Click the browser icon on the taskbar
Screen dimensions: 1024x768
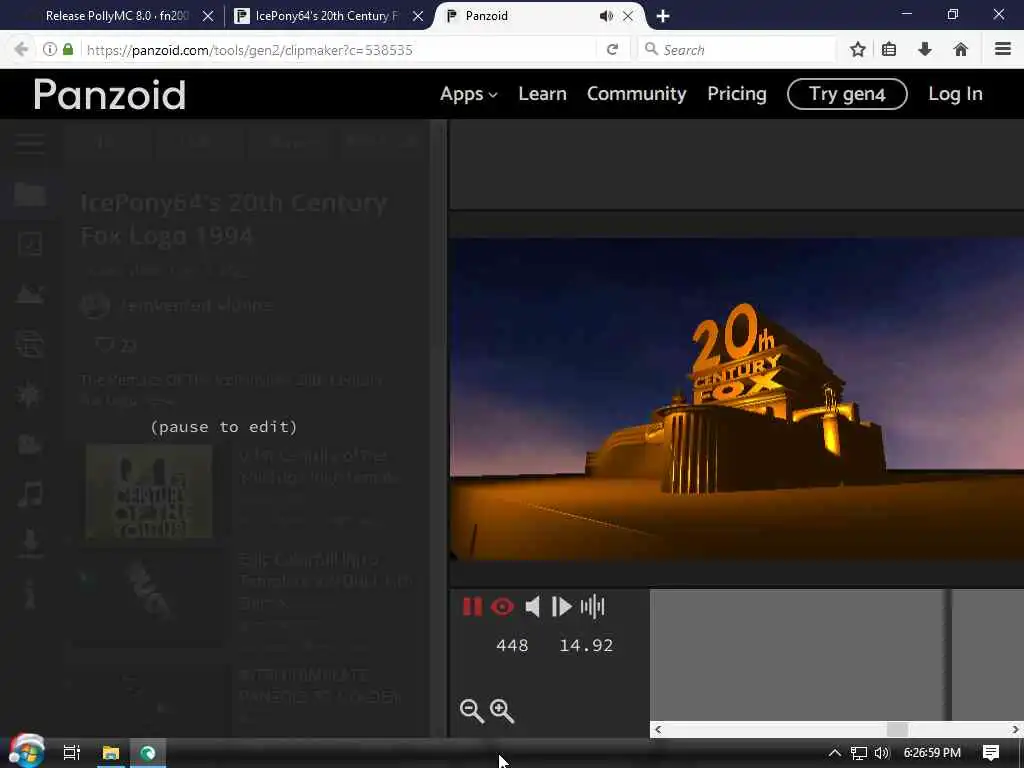(148, 753)
